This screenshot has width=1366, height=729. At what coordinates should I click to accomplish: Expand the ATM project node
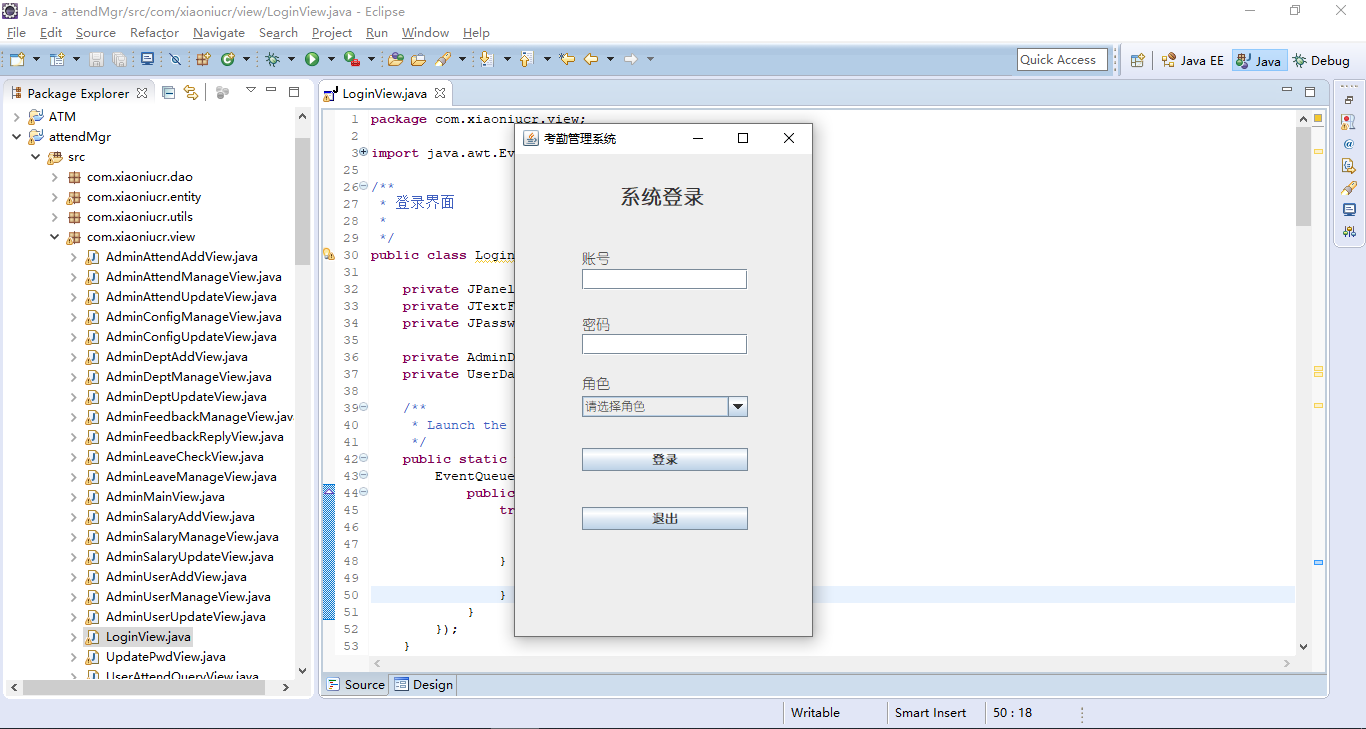17,117
